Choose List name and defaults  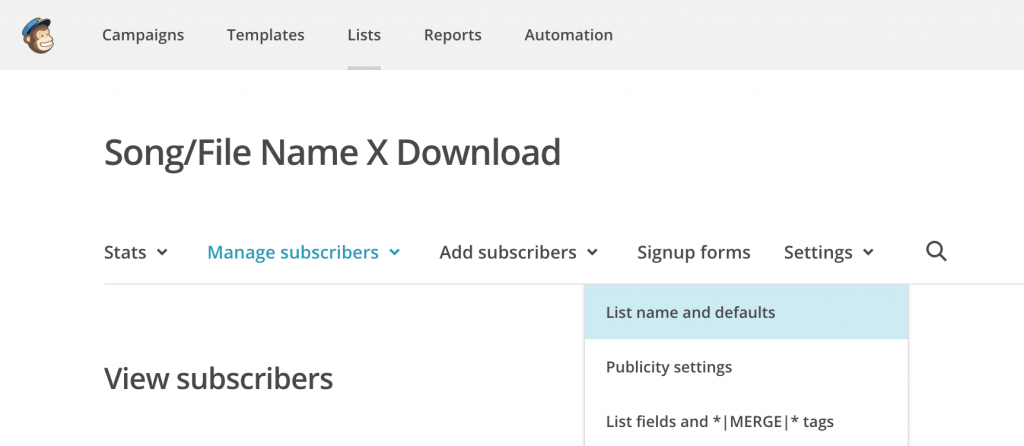coord(746,312)
